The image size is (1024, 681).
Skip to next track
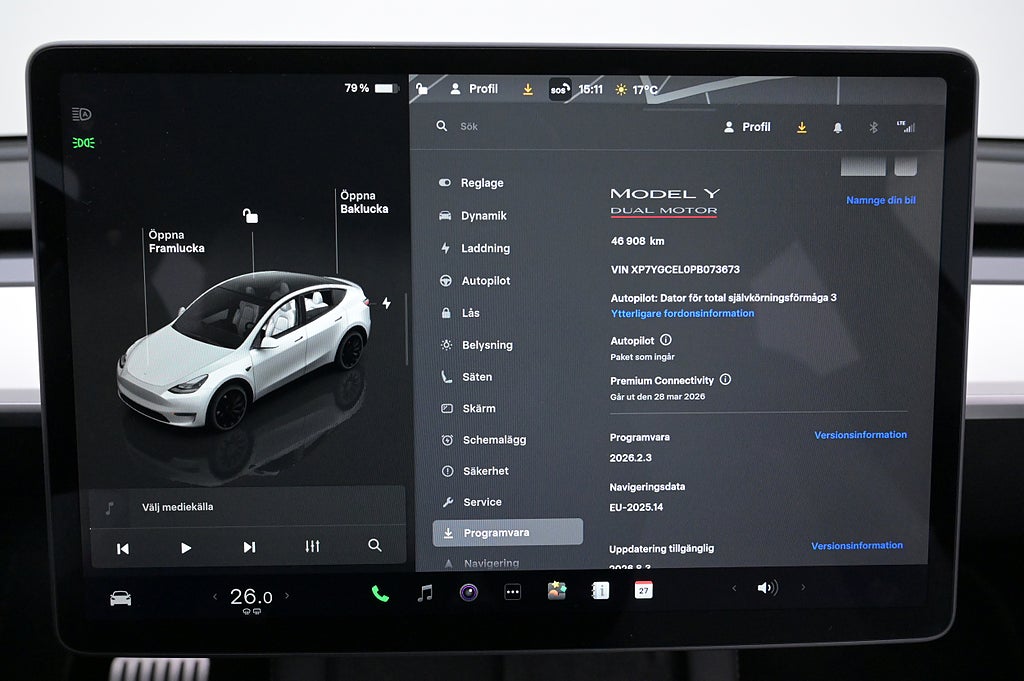pos(249,547)
